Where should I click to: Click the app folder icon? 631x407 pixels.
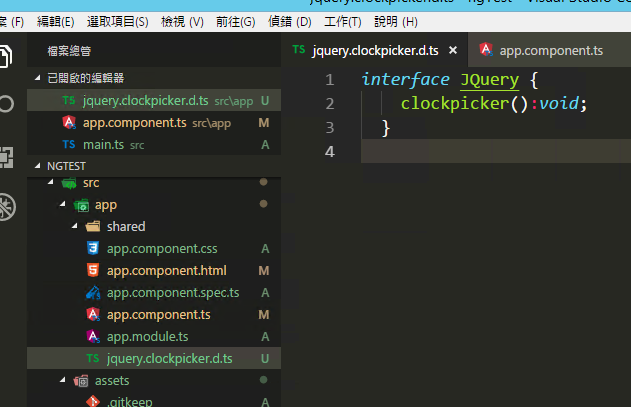pyautogui.click(x=81, y=205)
